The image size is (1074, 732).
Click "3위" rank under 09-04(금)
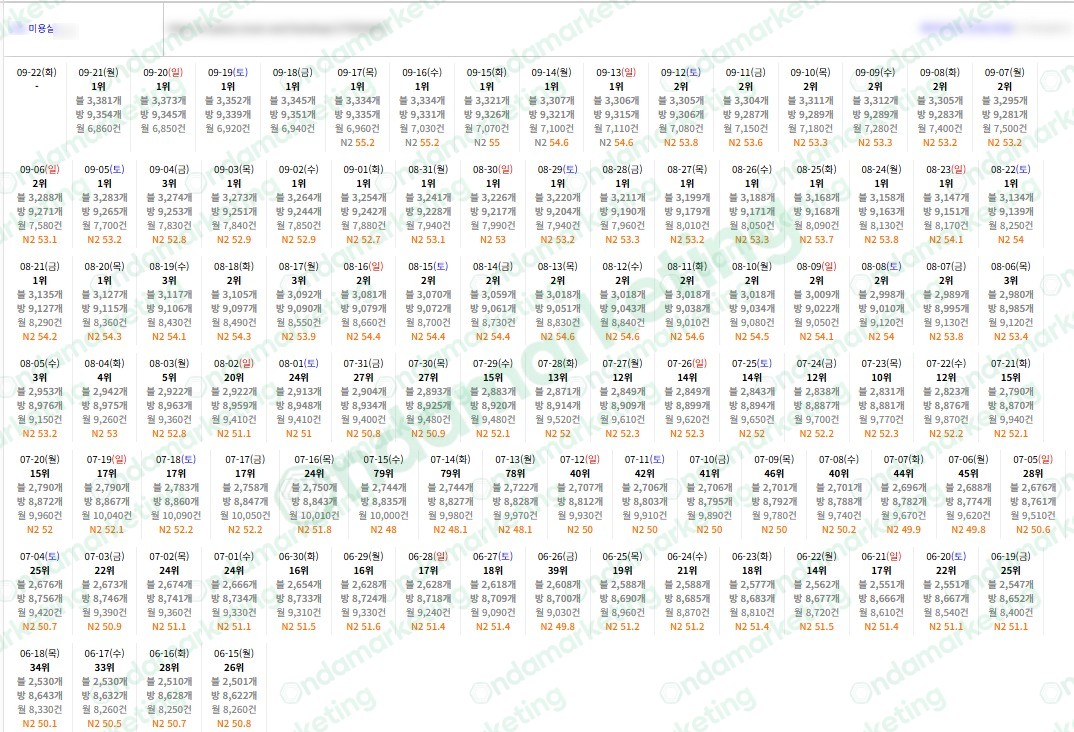click(169, 184)
